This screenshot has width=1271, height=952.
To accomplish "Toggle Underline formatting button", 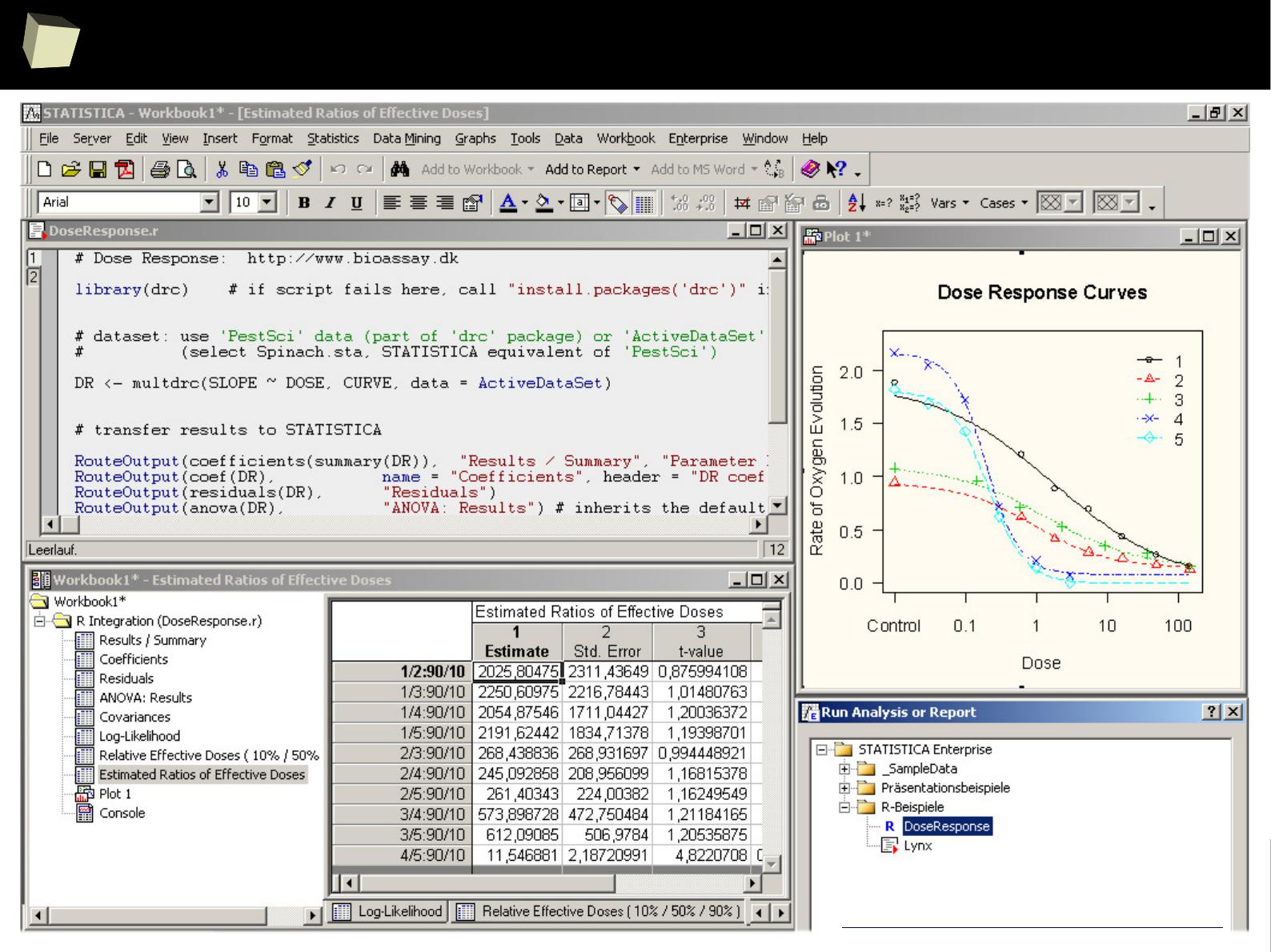I will pos(356,203).
